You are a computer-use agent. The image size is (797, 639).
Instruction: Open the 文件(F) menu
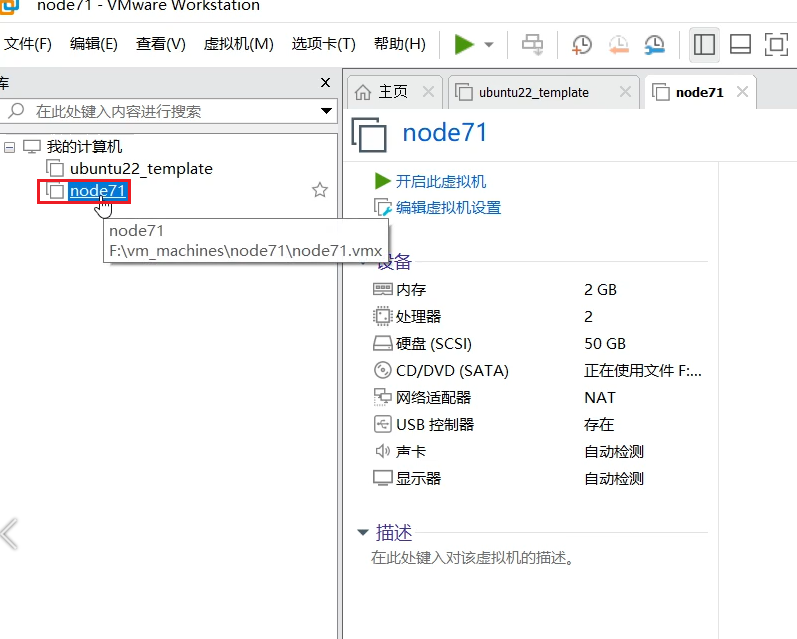coord(27,44)
